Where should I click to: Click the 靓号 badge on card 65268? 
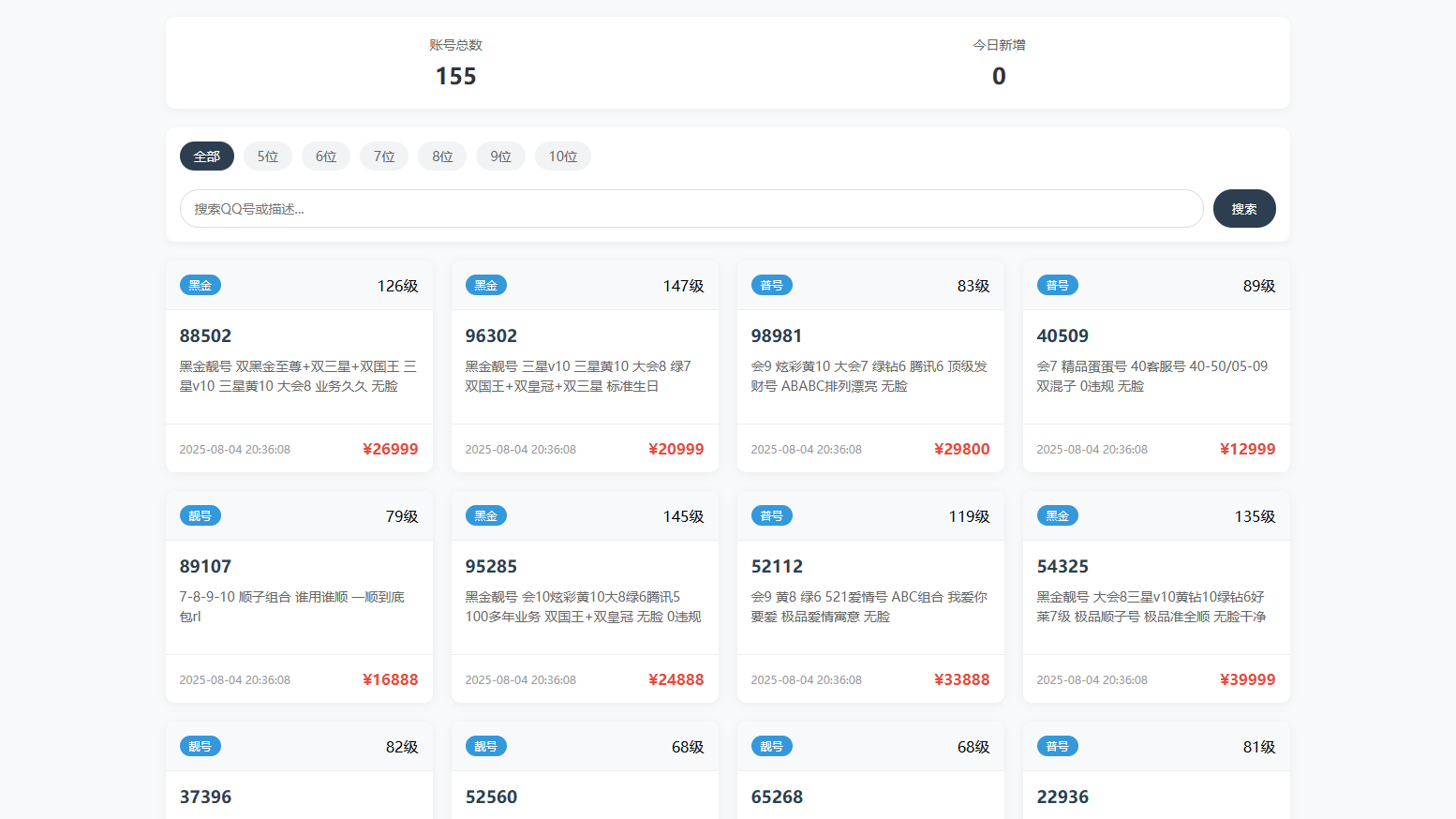[771, 746]
